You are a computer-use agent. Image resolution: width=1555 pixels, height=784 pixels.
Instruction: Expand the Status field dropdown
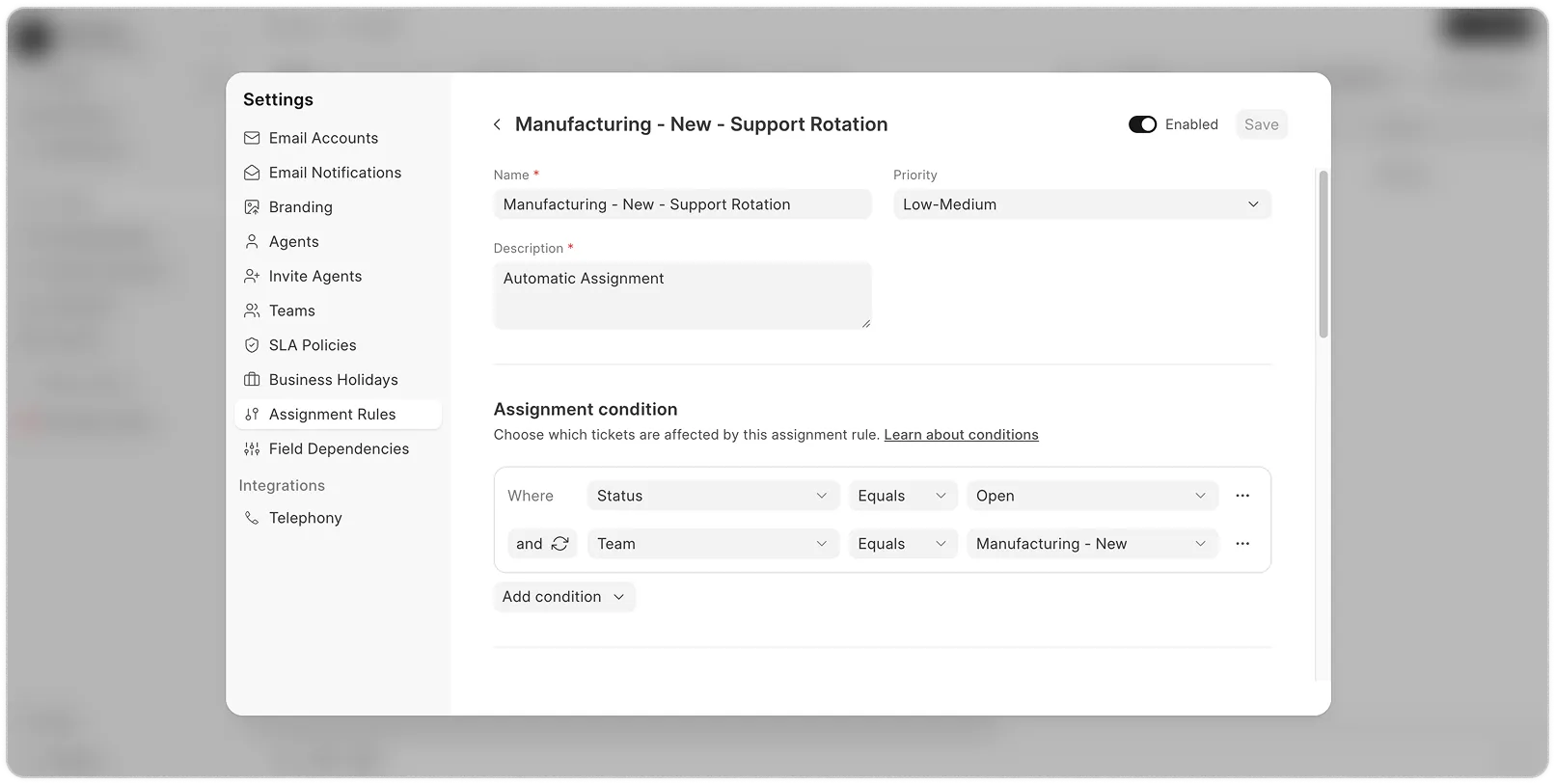712,496
